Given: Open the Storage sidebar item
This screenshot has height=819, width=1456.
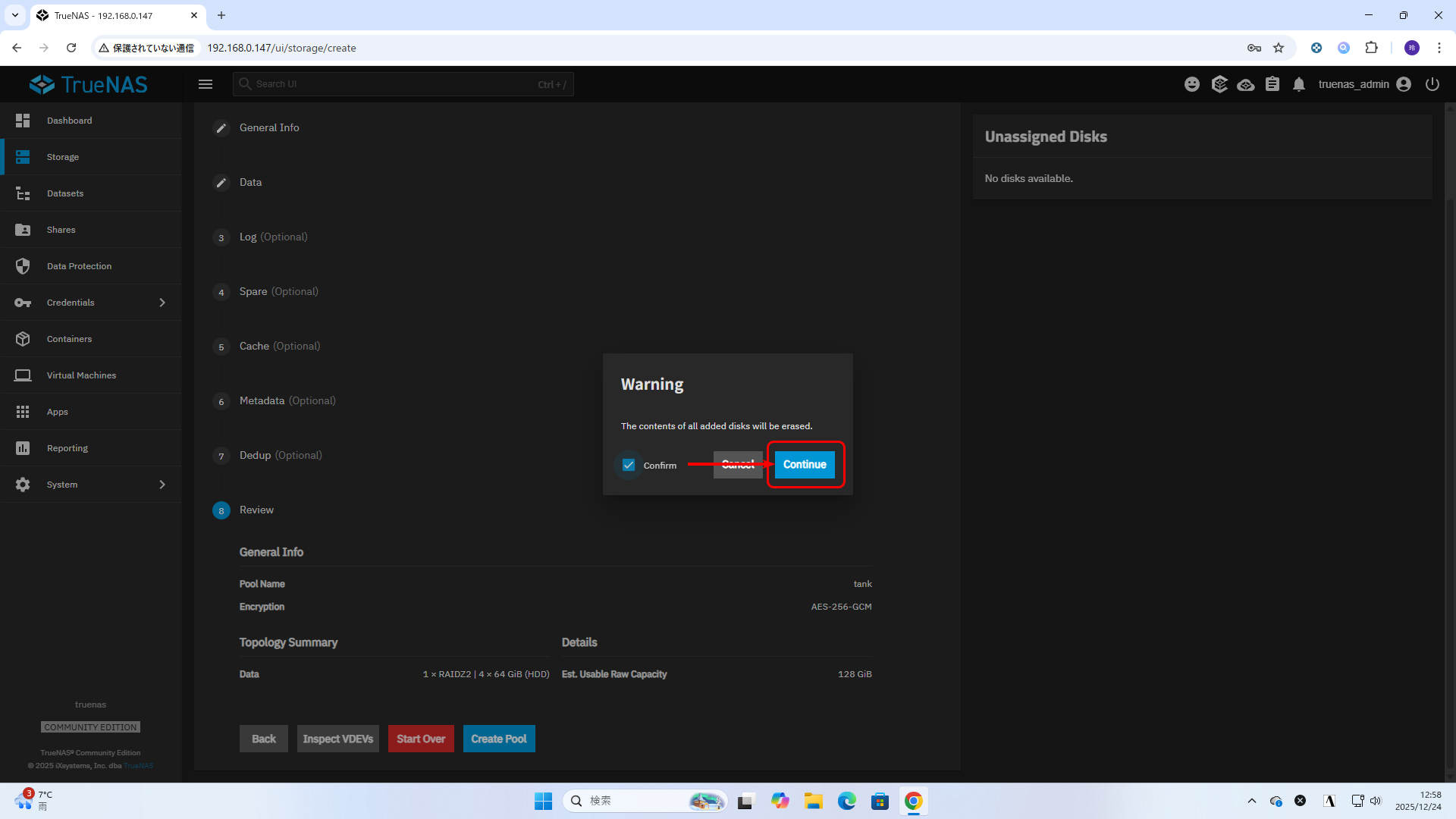Looking at the screenshot, I should (x=63, y=157).
